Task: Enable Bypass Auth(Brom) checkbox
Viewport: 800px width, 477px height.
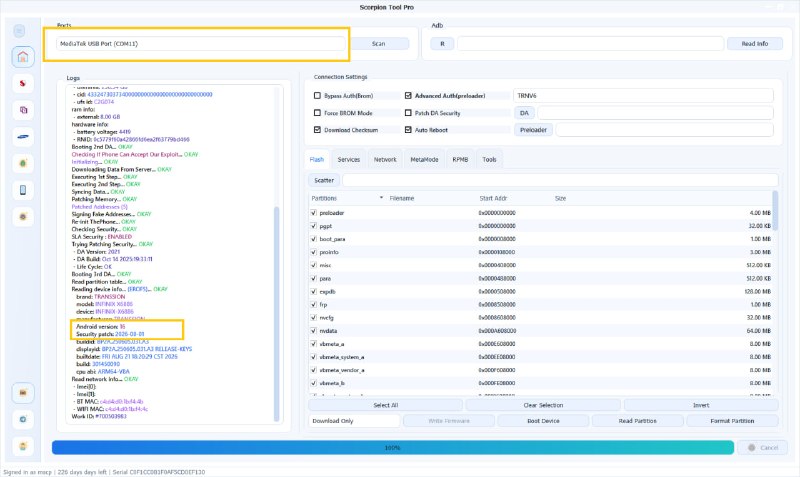Action: pos(317,95)
